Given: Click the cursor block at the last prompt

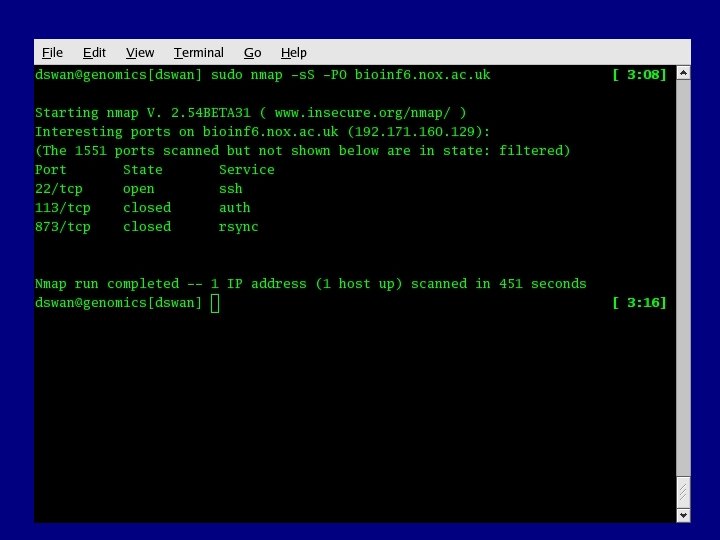Looking at the screenshot, I should (x=215, y=304).
